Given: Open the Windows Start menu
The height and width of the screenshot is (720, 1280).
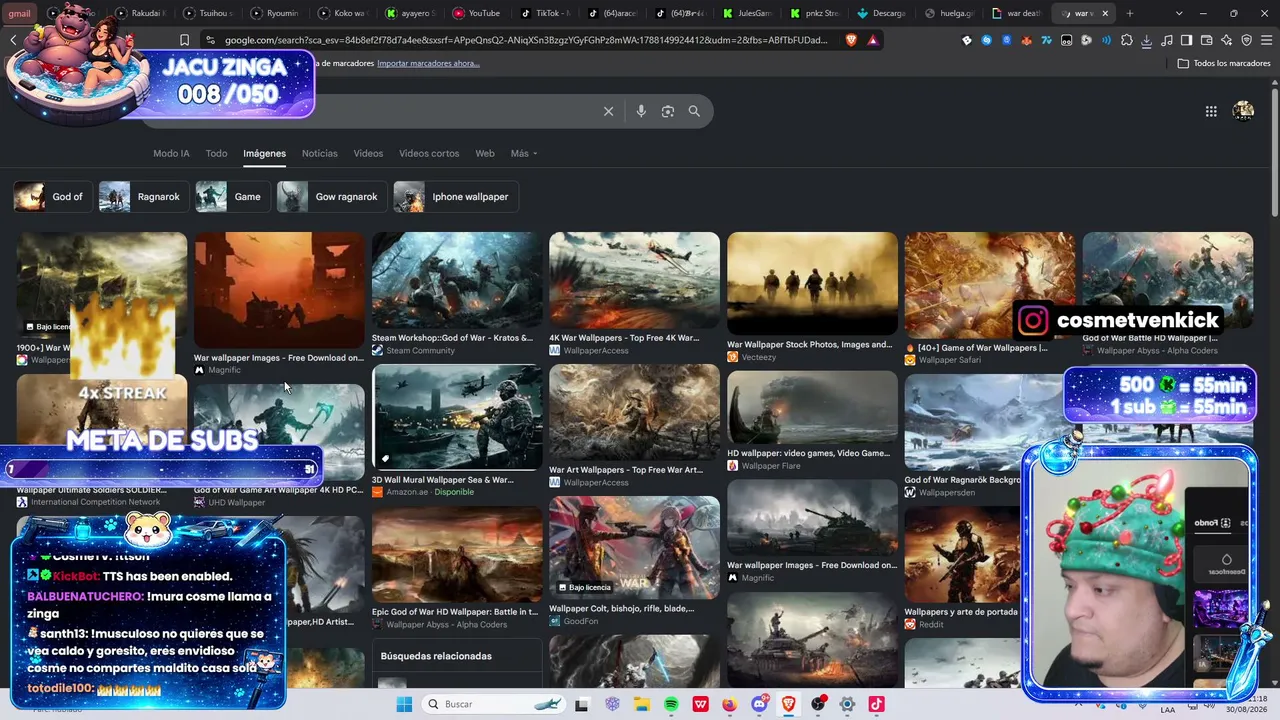Looking at the screenshot, I should click(x=404, y=704).
